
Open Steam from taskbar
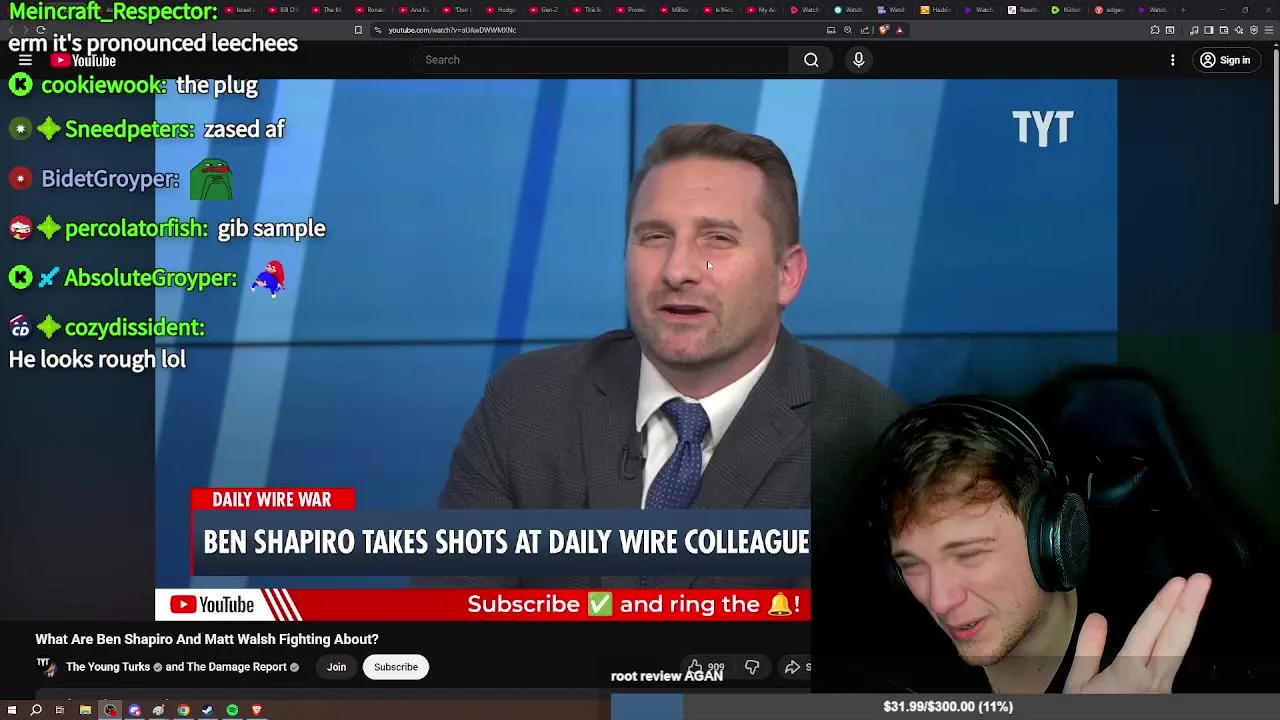pyautogui.click(x=207, y=710)
